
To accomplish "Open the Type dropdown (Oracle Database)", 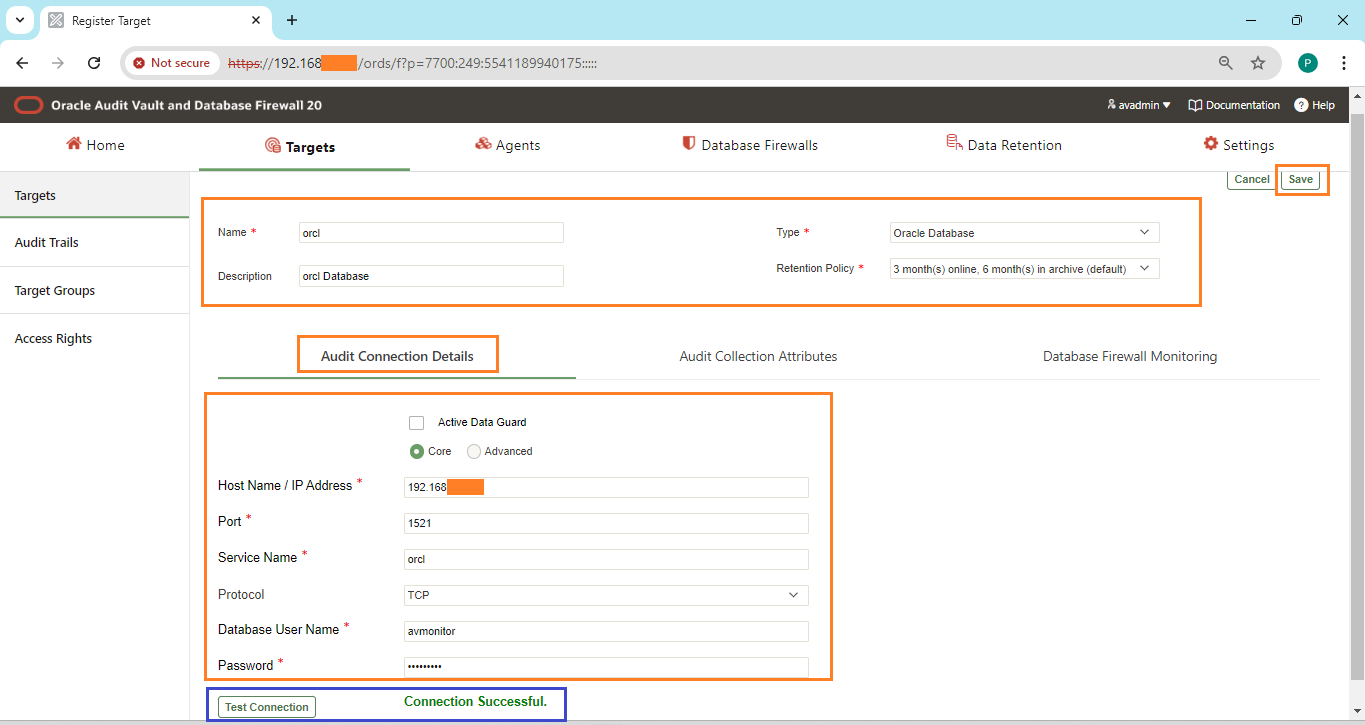I will (1024, 233).
